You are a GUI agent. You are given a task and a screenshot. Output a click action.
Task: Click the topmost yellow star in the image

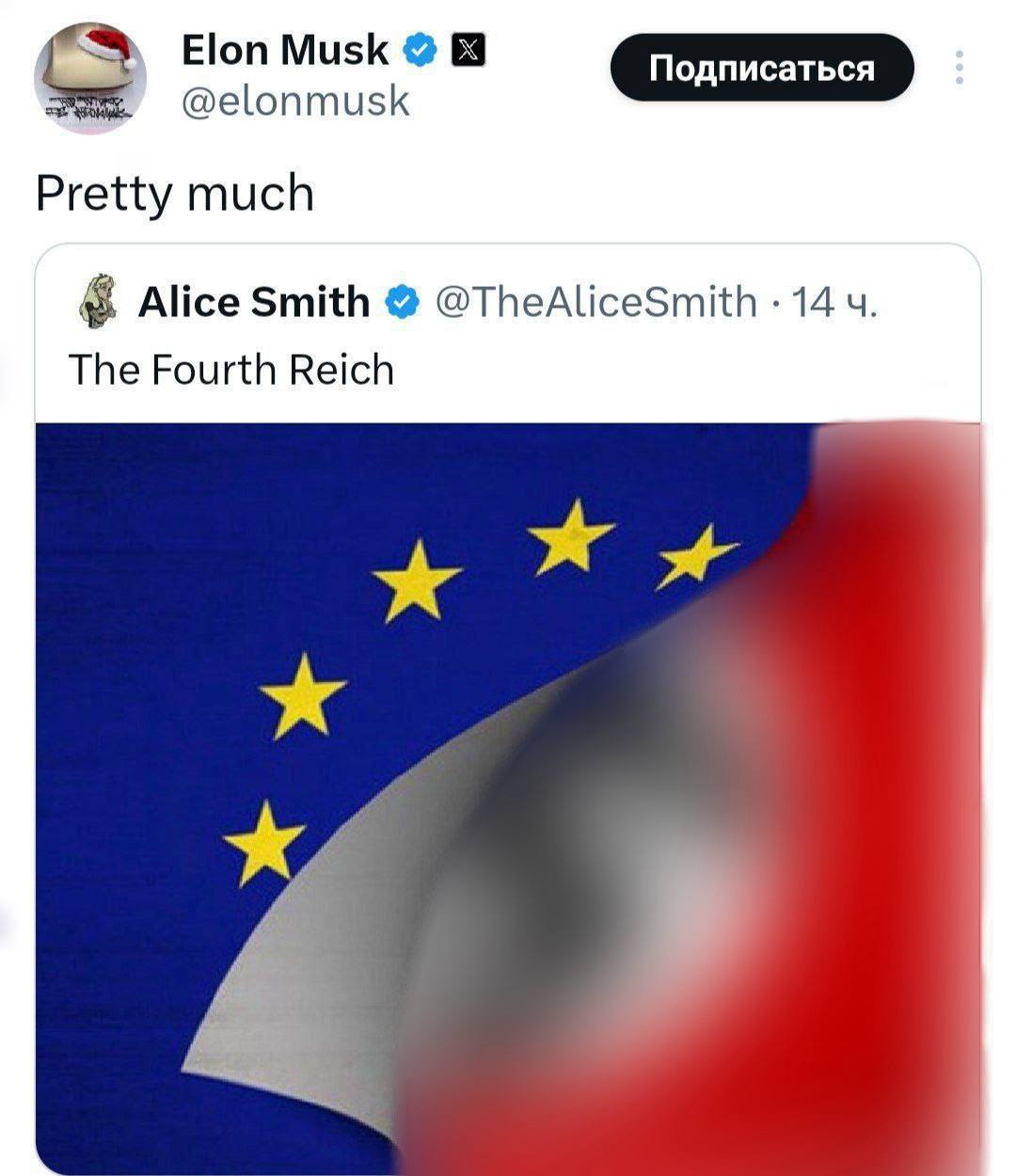[x=570, y=536]
